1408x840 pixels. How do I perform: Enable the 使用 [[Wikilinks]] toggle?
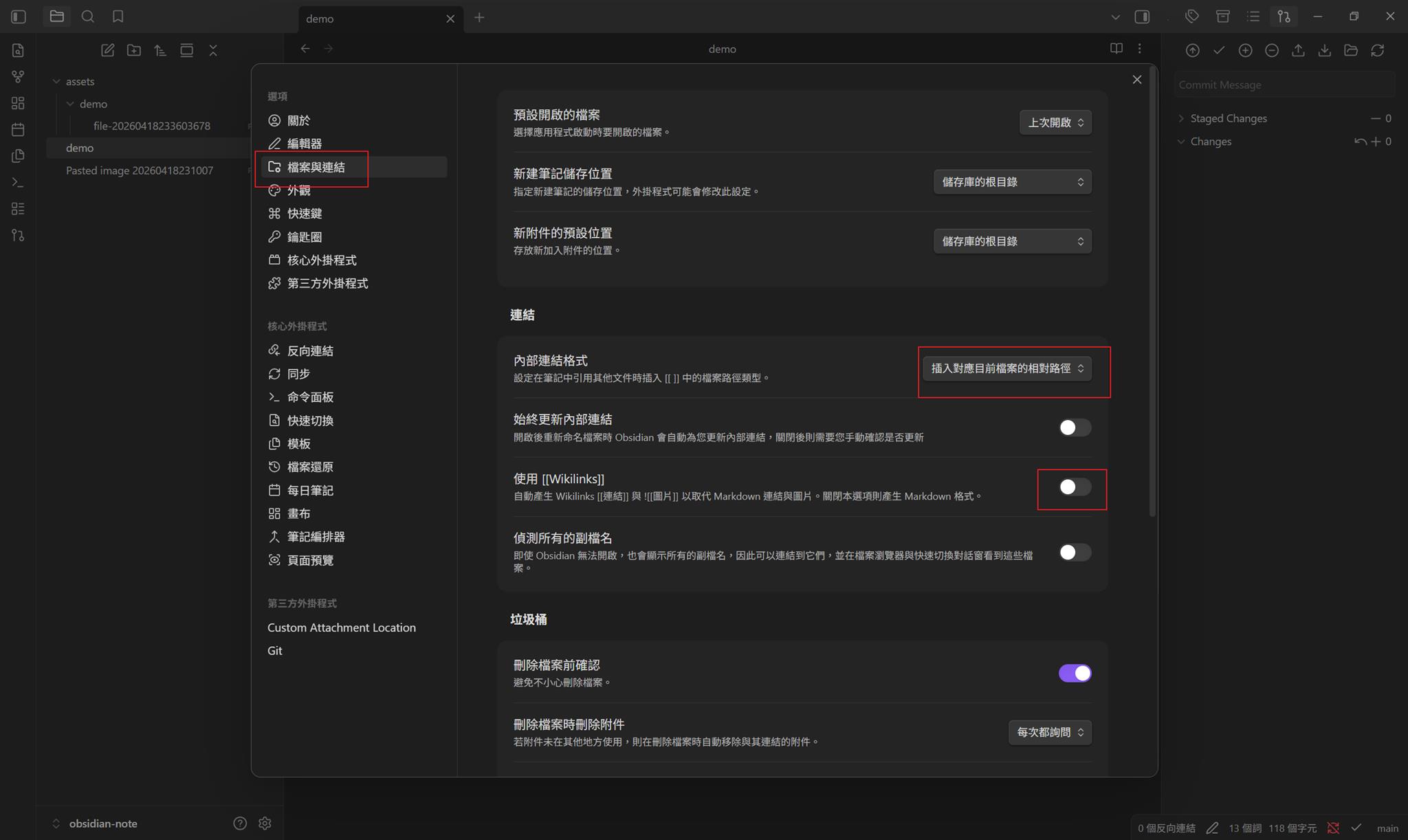point(1074,487)
